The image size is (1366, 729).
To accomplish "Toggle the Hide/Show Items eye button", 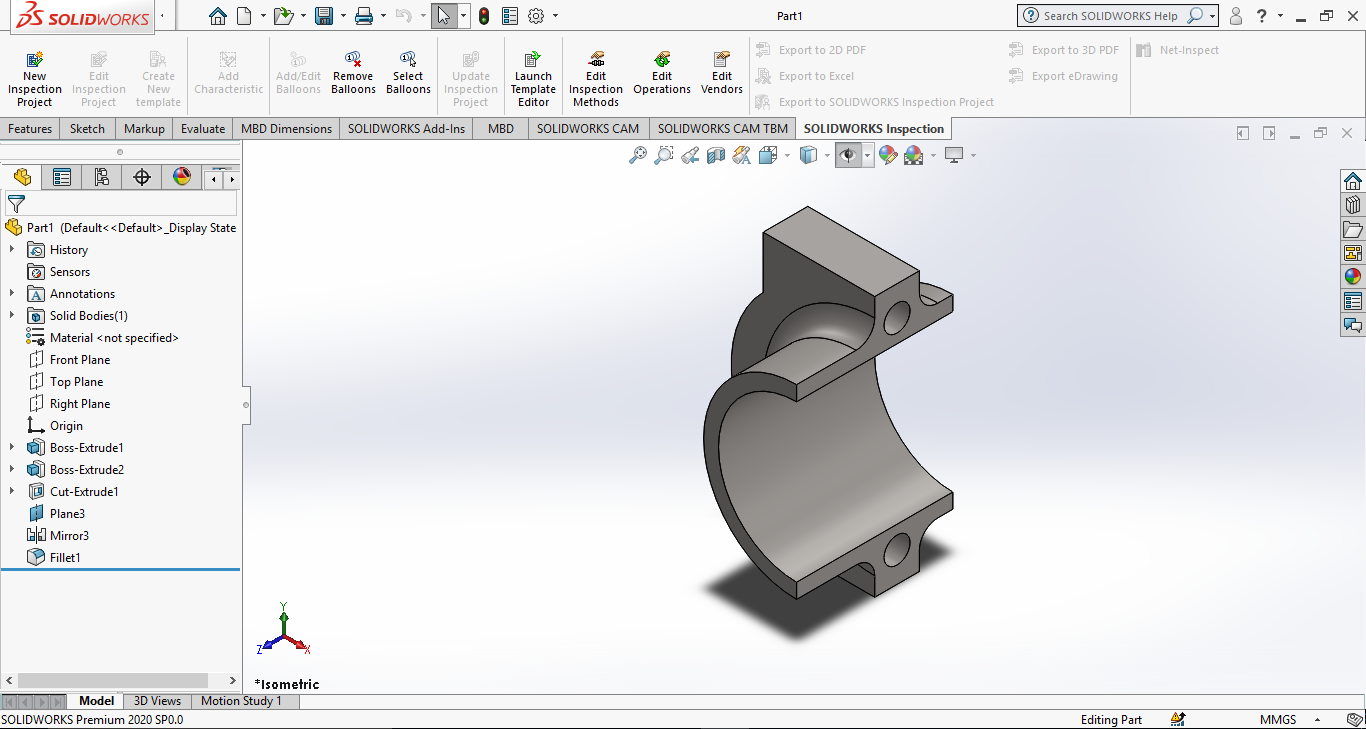I will 848,155.
